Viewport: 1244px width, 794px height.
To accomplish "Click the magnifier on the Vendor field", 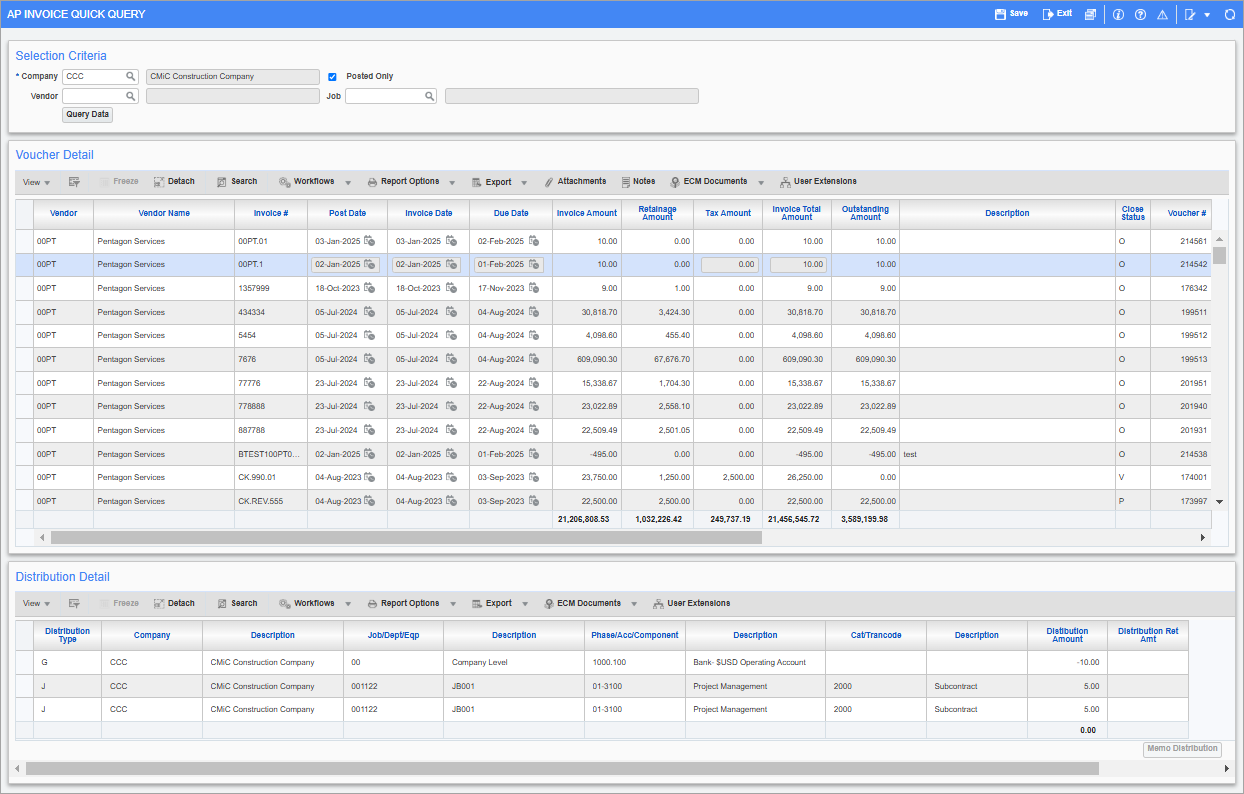I will [x=131, y=96].
